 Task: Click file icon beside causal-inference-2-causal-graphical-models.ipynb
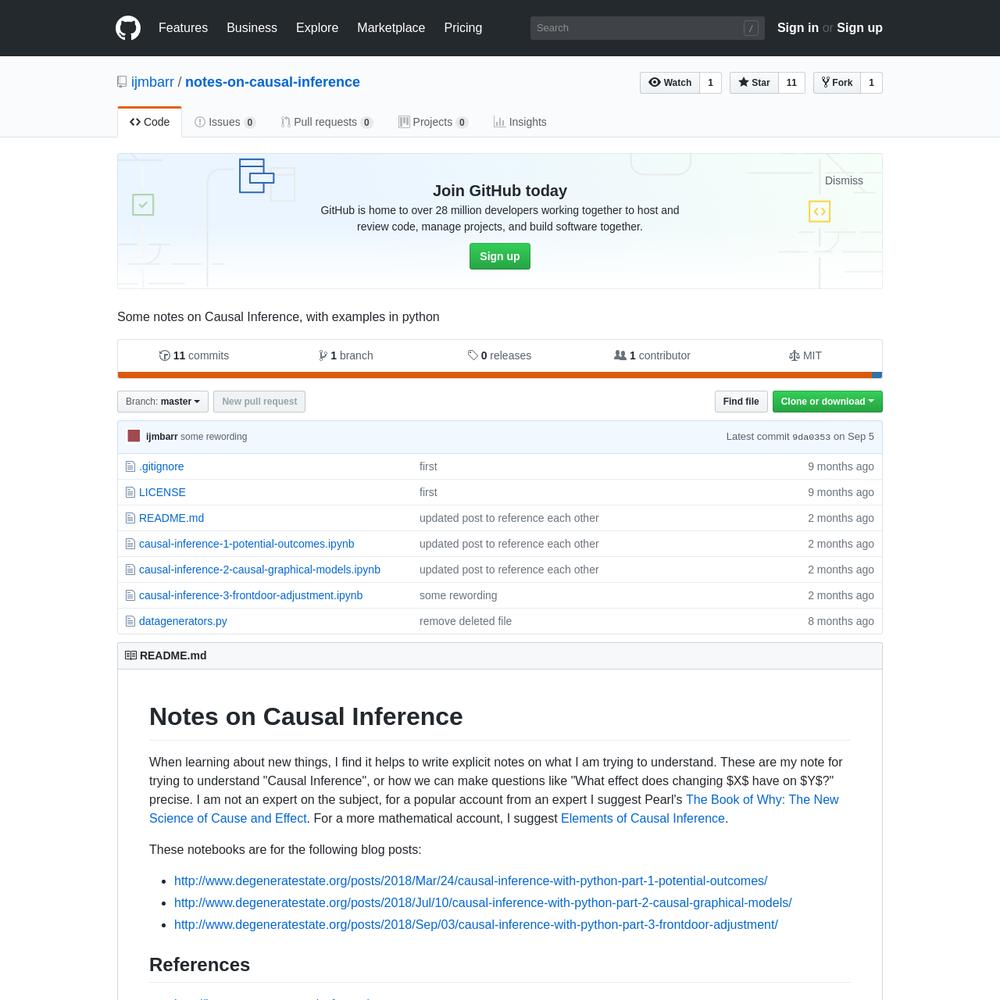[x=130, y=570]
